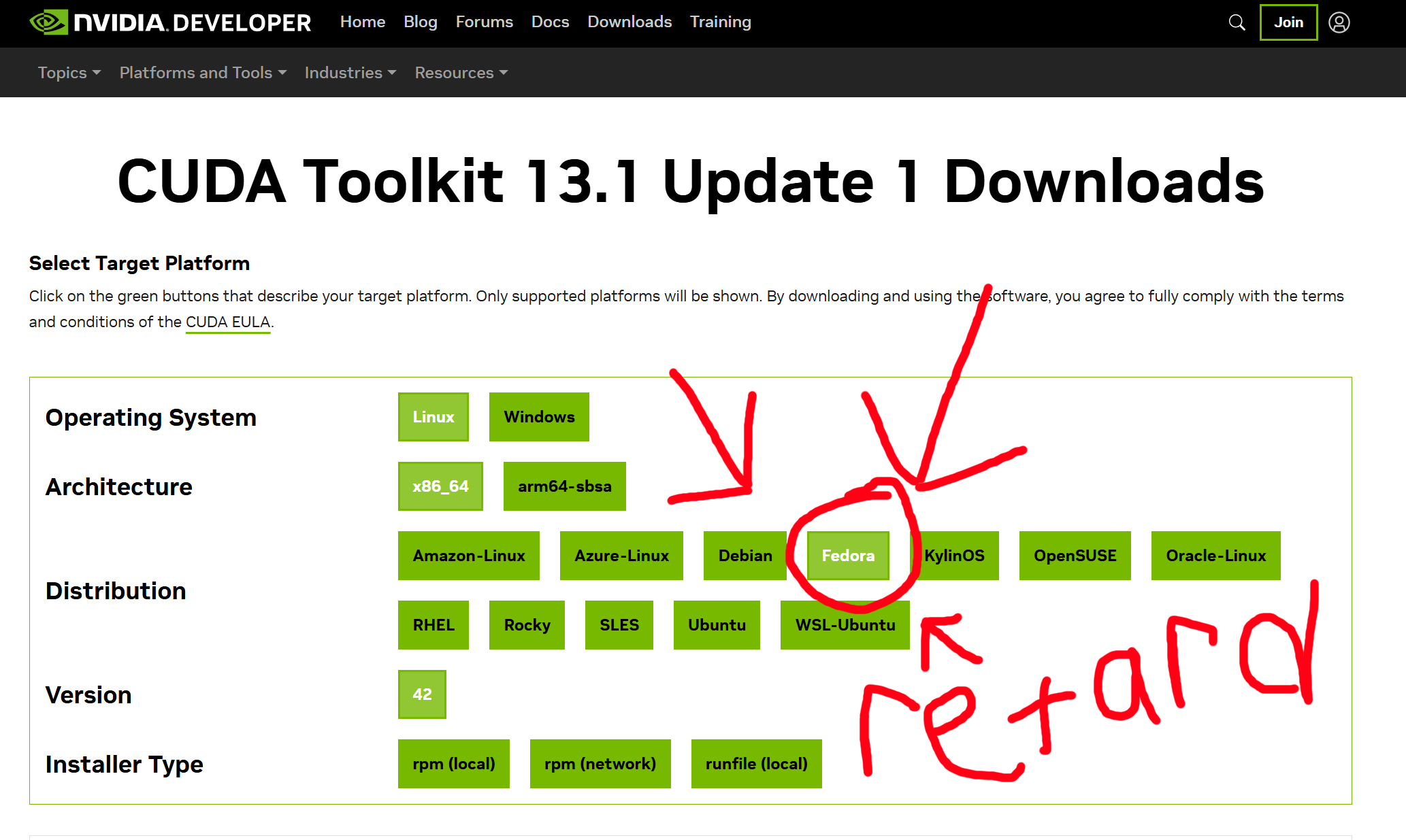1406x840 pixels.
Task: Select version 42
Action: click(422, 694)
